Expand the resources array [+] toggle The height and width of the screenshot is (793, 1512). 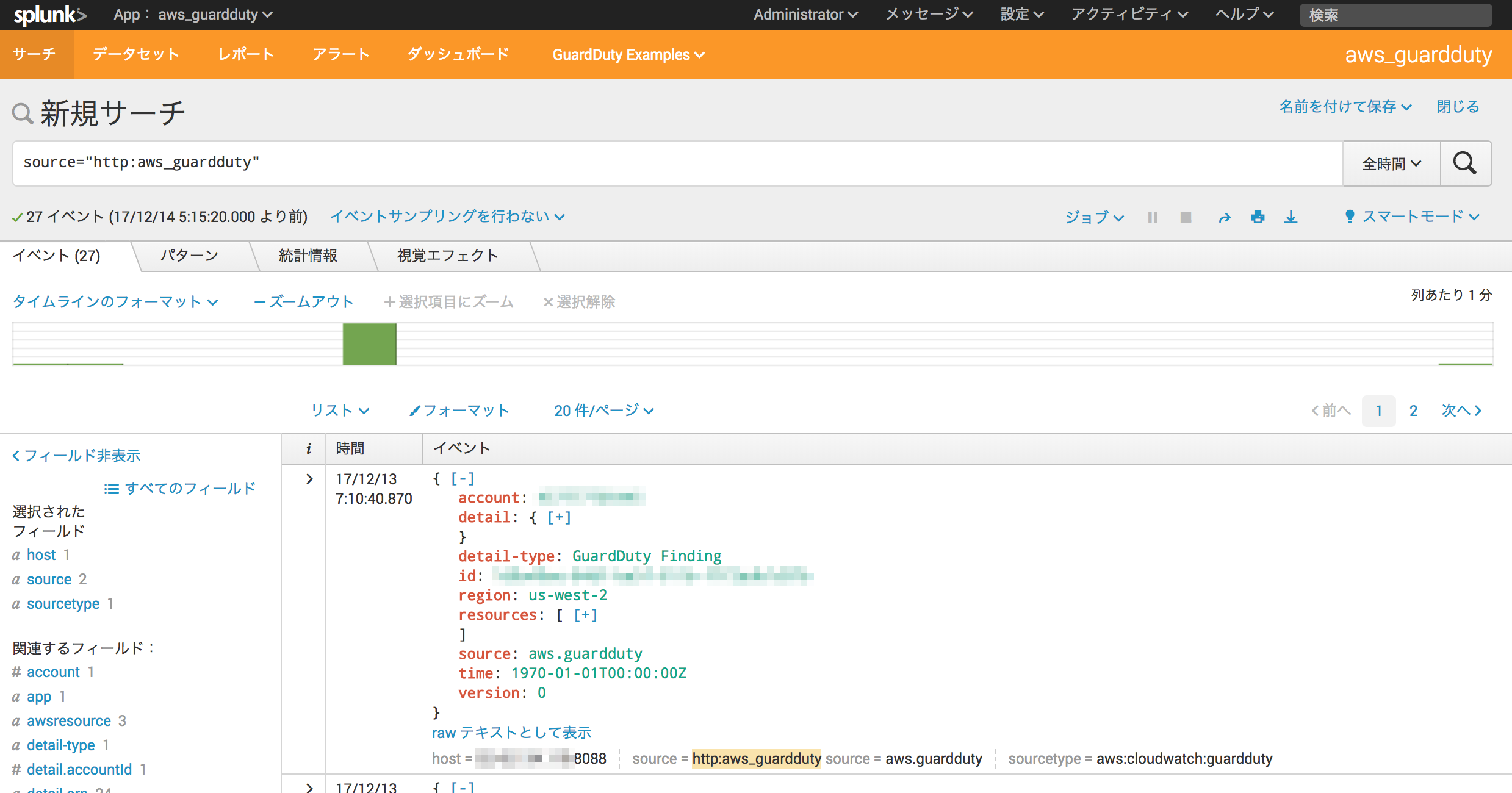(x=585, y=615)
